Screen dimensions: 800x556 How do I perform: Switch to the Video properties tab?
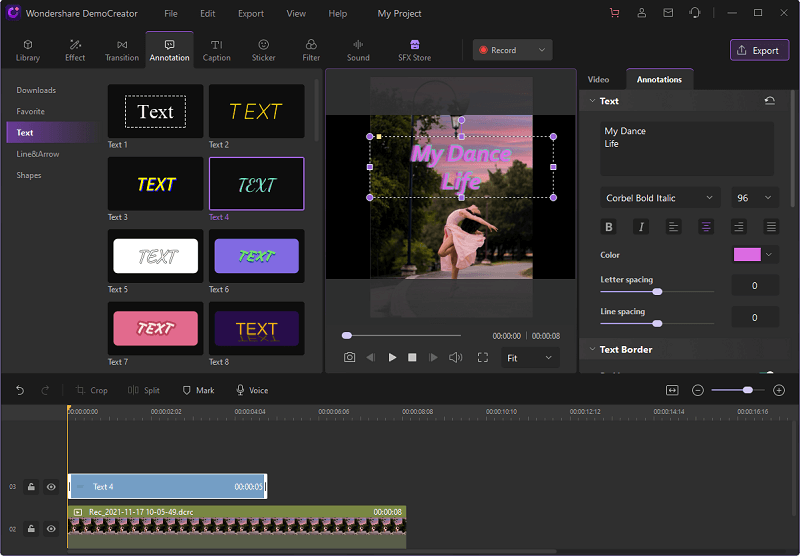tap(598, 79)
